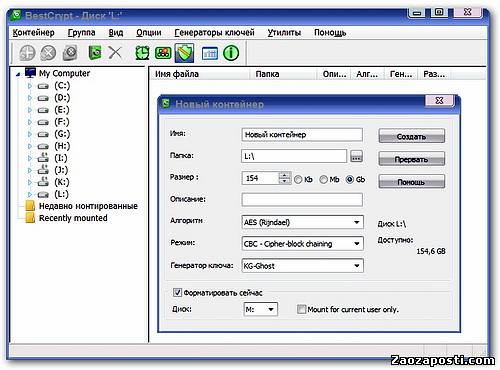Close the Новый контейнер dialog
This screenshot has width=500, height=370.
[x=439, y=100]
